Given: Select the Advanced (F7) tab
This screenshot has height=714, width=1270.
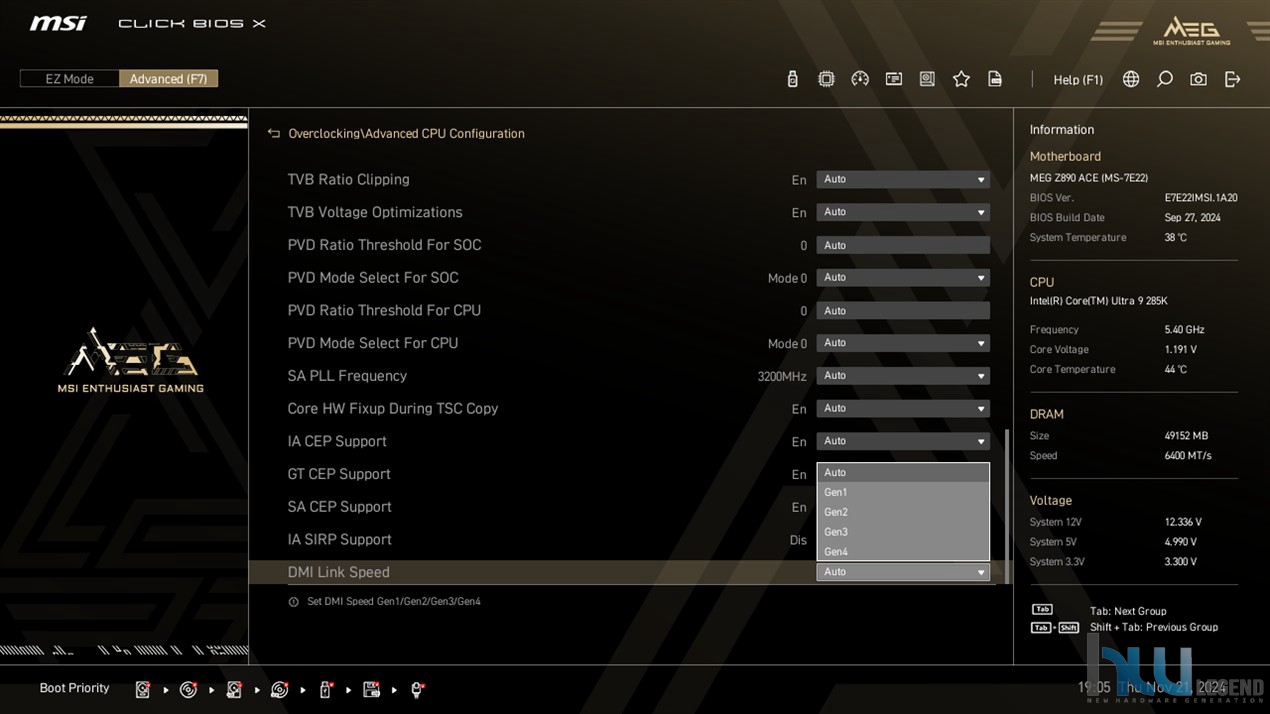Looking at the screenshot, I should [168, 79].
